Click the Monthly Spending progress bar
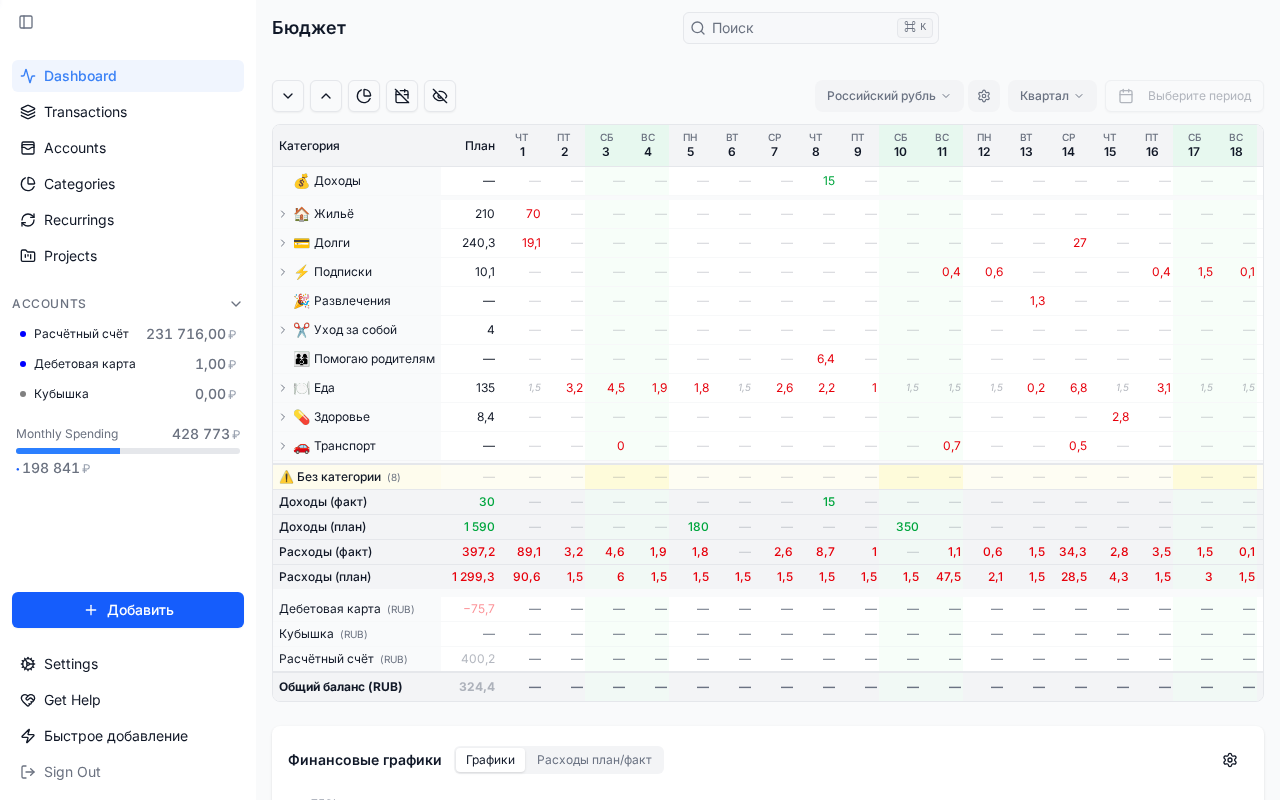The height and width of the screenshot is (800, 1280). click(x=128, y=451)
